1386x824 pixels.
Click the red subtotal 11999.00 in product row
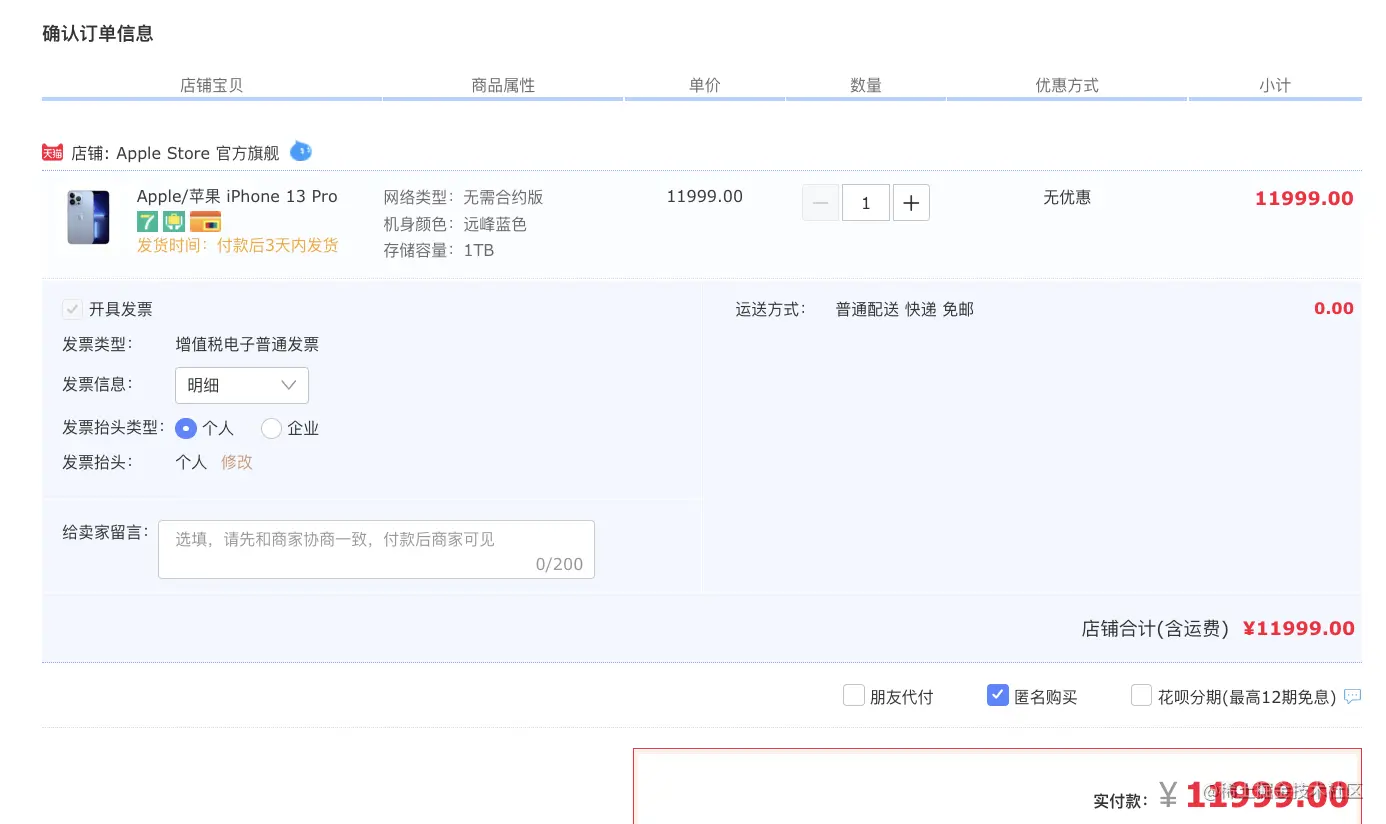(1304, 198)
